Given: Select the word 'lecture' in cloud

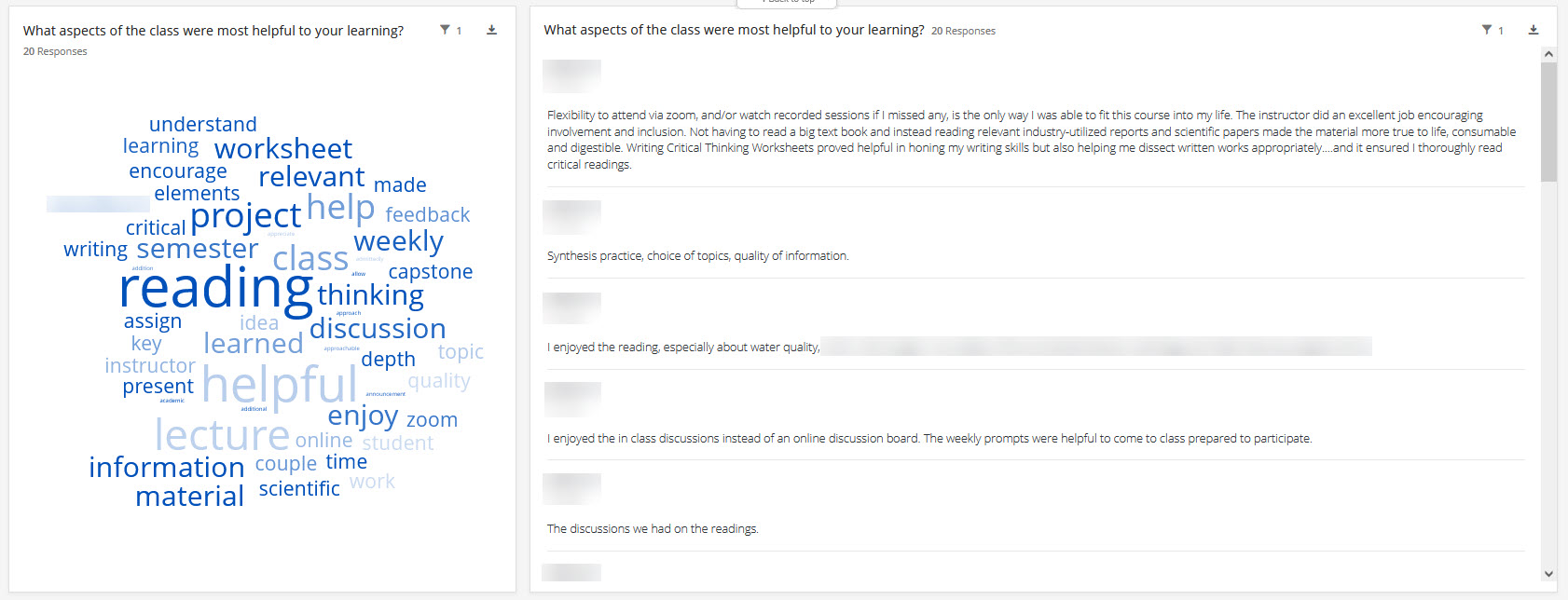Looking at the screenshot, I should pyautogui.click(x=222, y=434).
